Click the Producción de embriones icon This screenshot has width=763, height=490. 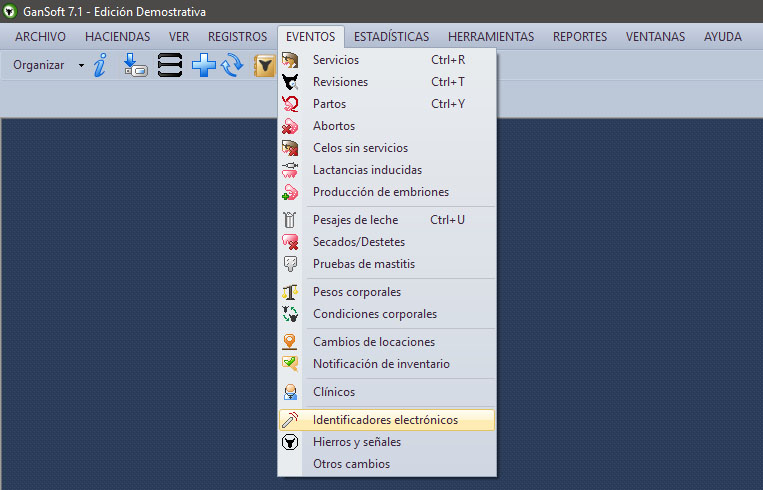[290, 192]
